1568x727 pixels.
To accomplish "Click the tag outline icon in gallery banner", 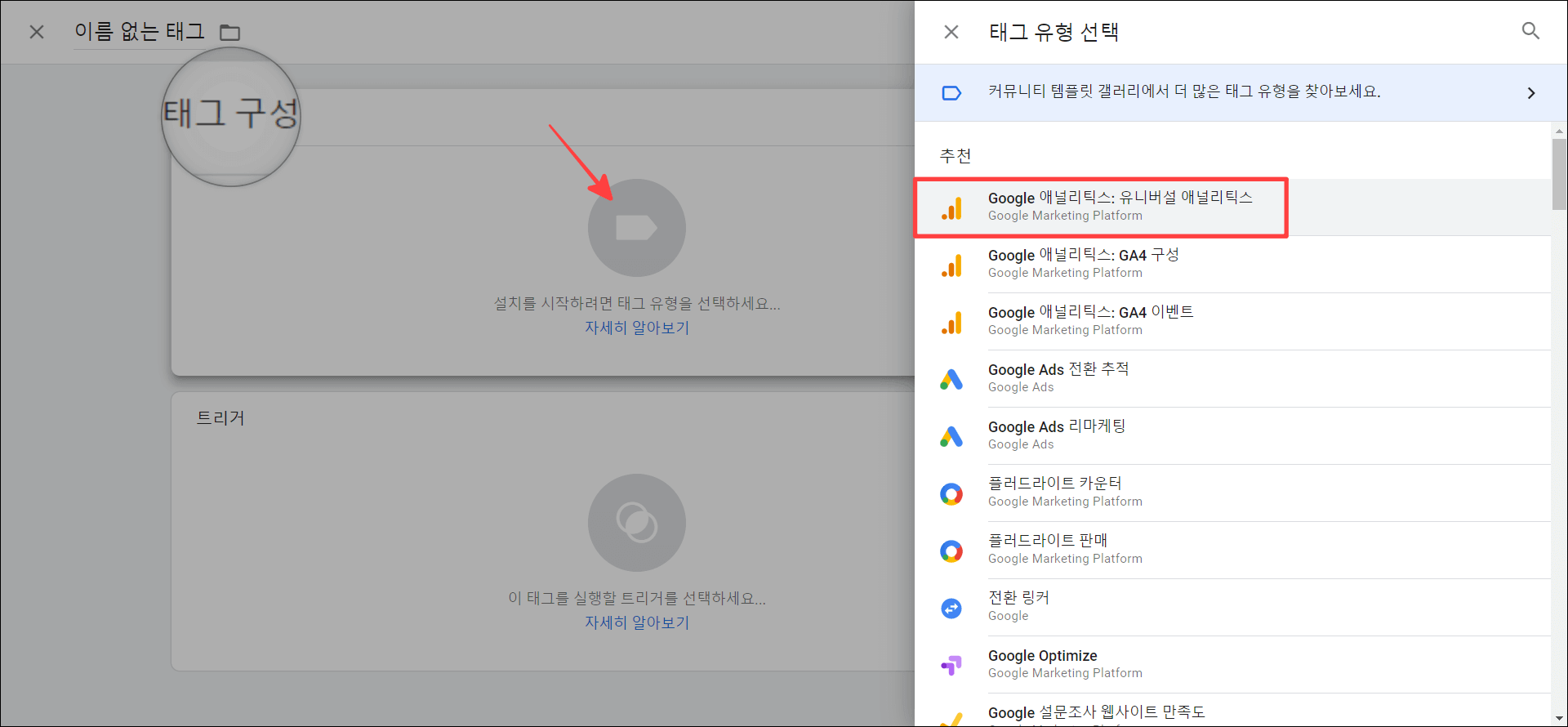I will pos(951,93).
